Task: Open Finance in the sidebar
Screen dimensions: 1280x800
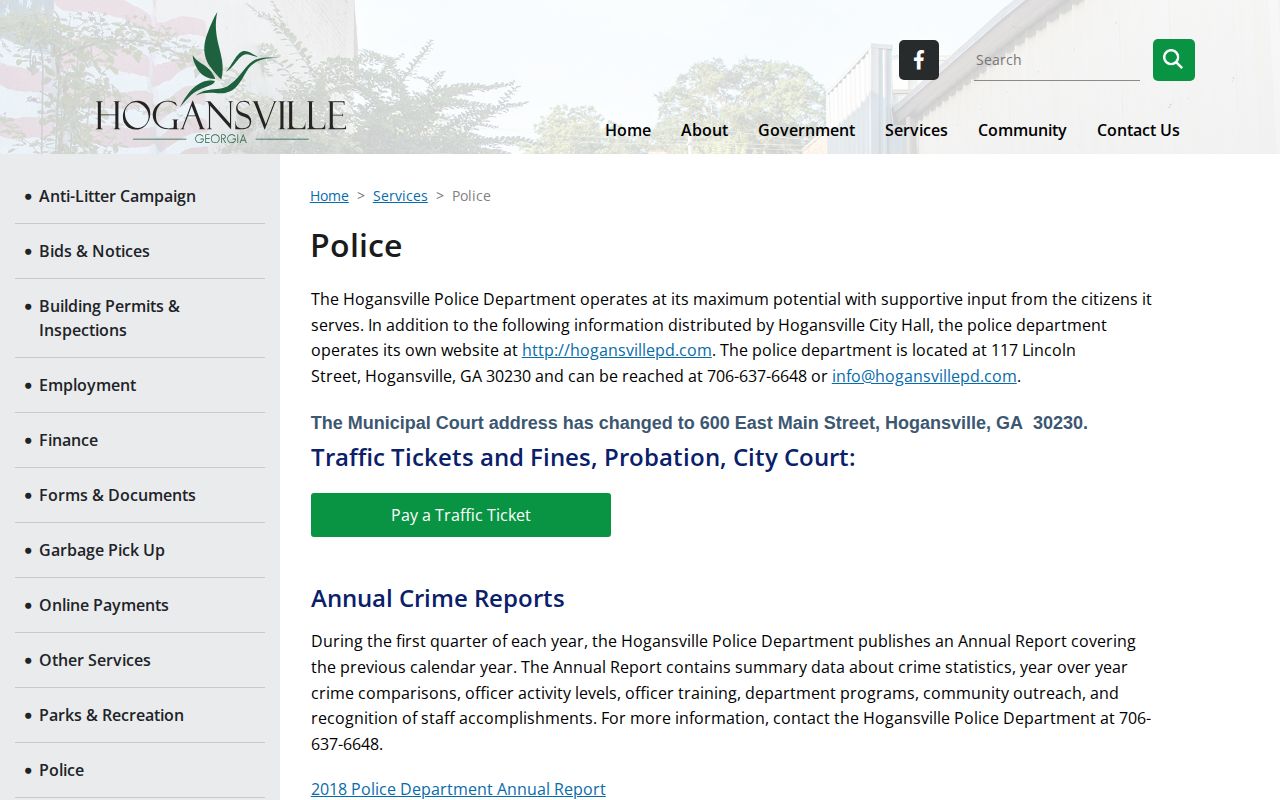Action: tap(68, 440)
